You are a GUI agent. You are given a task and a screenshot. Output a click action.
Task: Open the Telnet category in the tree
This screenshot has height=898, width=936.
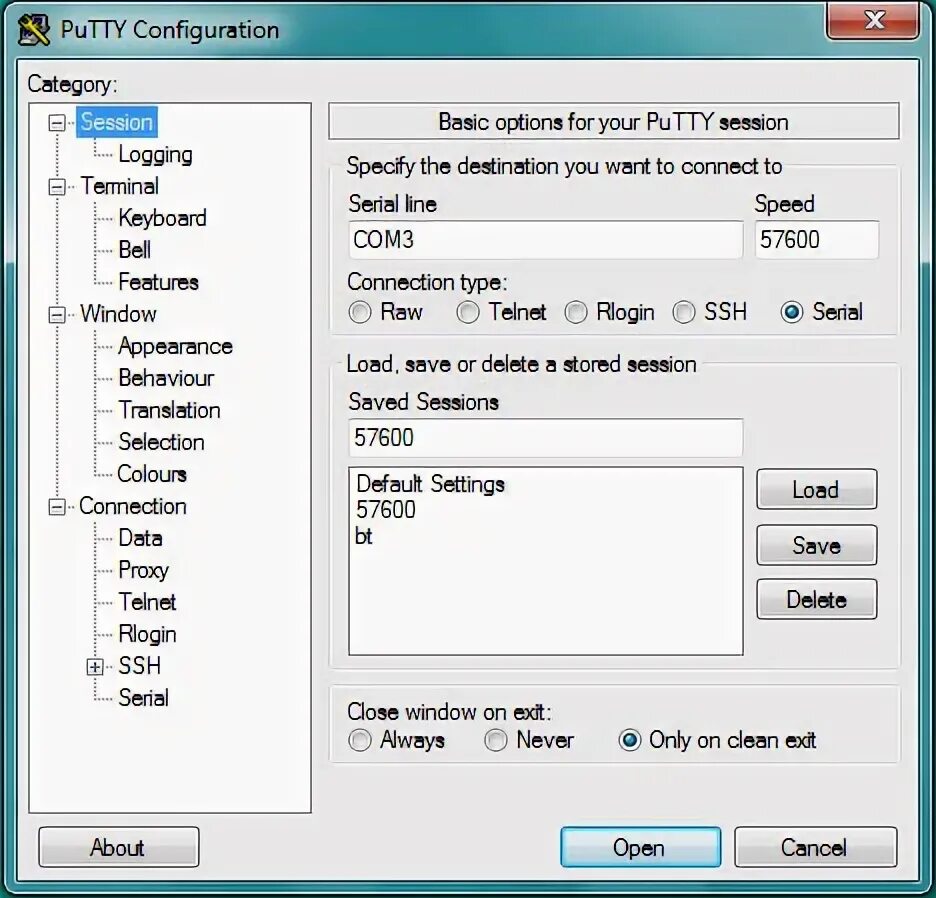click(147, 602)
